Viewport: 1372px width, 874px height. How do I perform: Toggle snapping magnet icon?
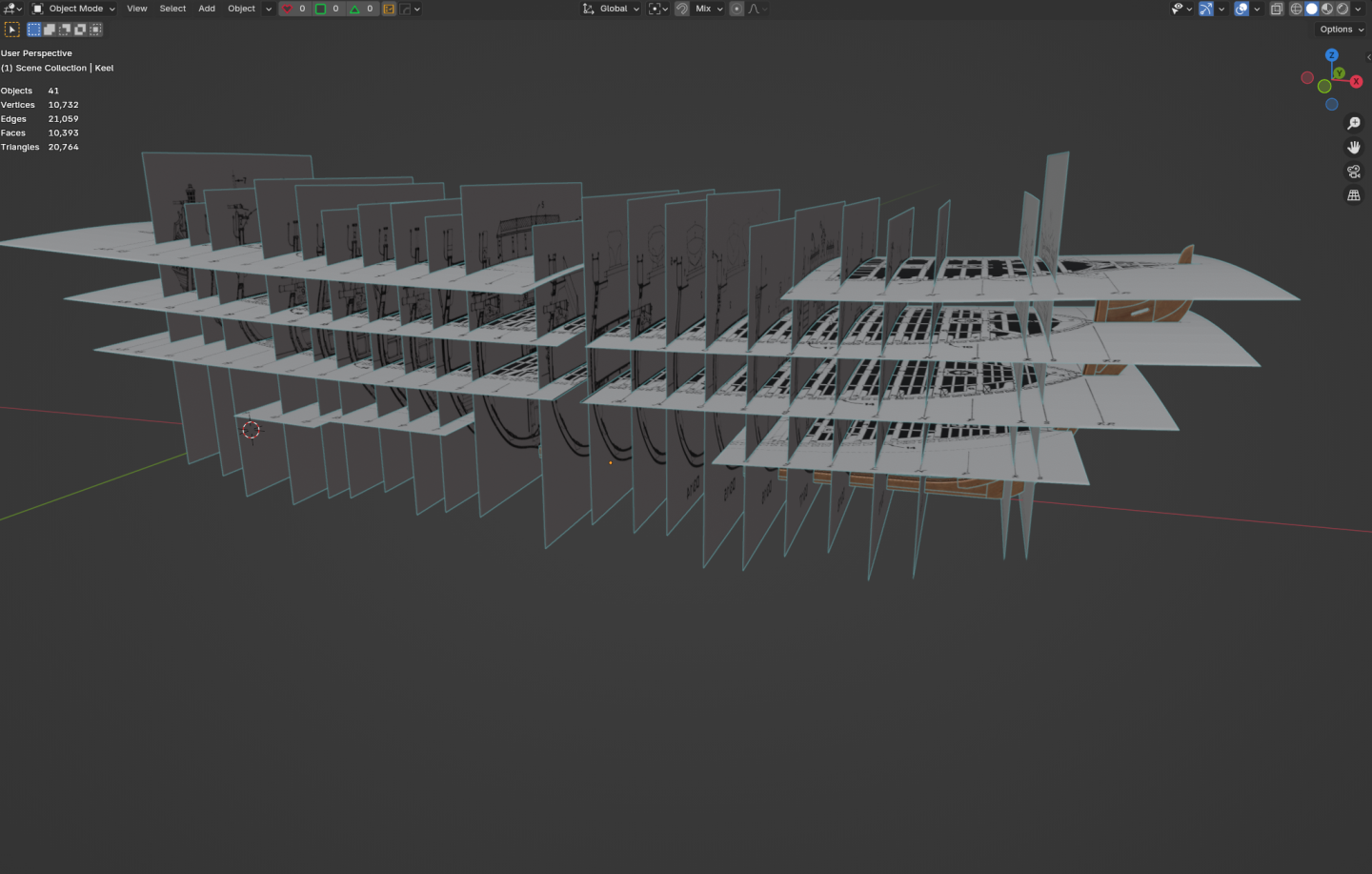(x=682, y=9)
